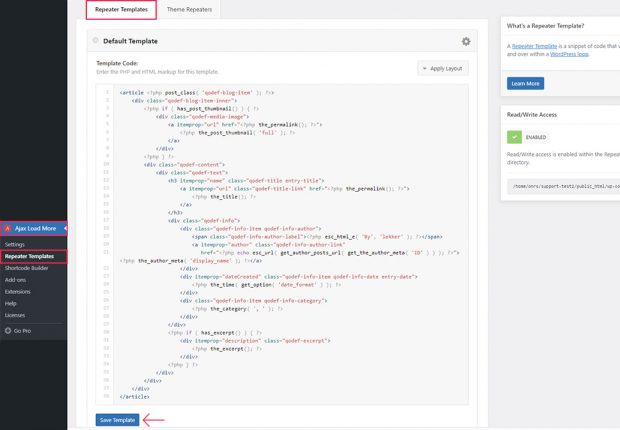Open the Apply Layout dropdown
The height and width of the screenshot is (430, 620).
click(442, 68)
